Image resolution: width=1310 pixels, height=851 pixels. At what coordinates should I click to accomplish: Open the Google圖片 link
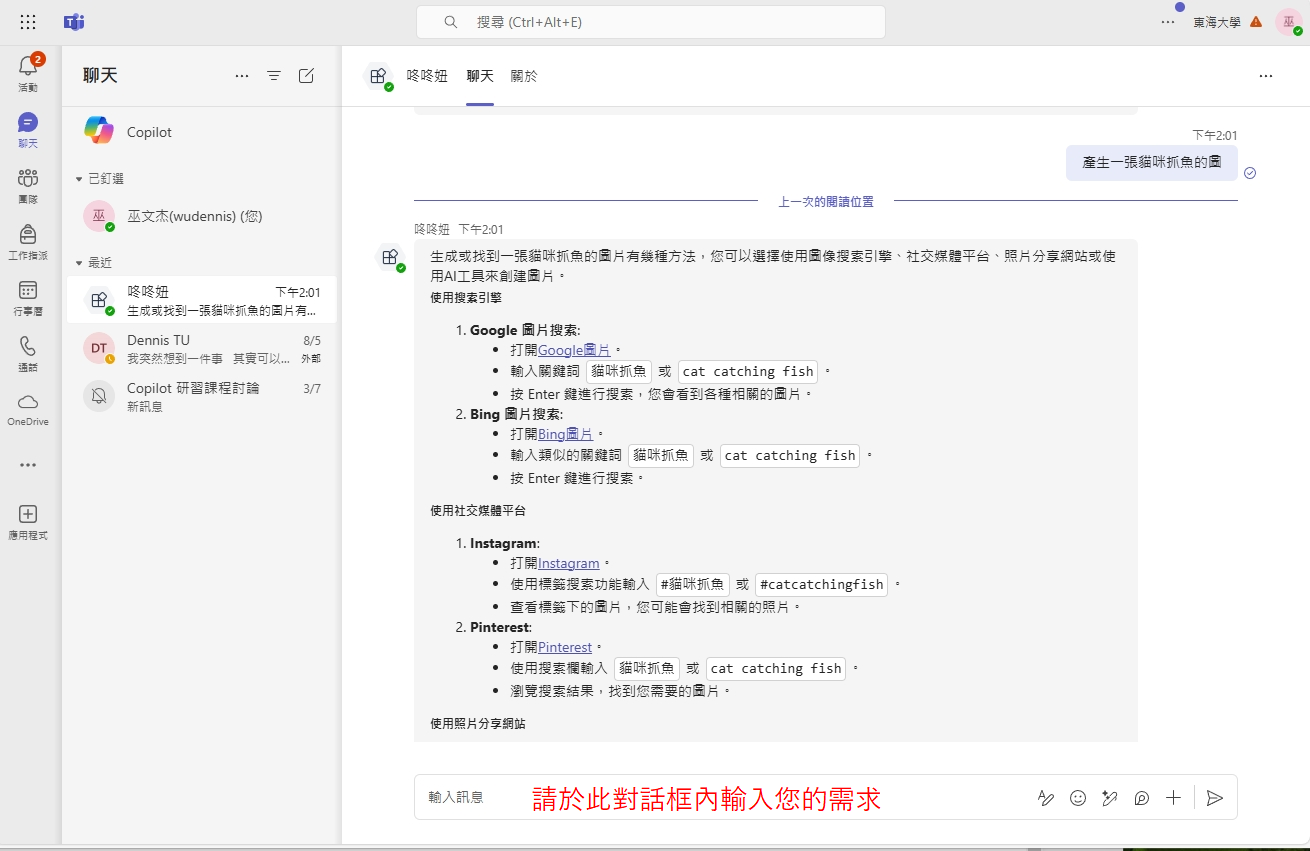pos(574,350)
